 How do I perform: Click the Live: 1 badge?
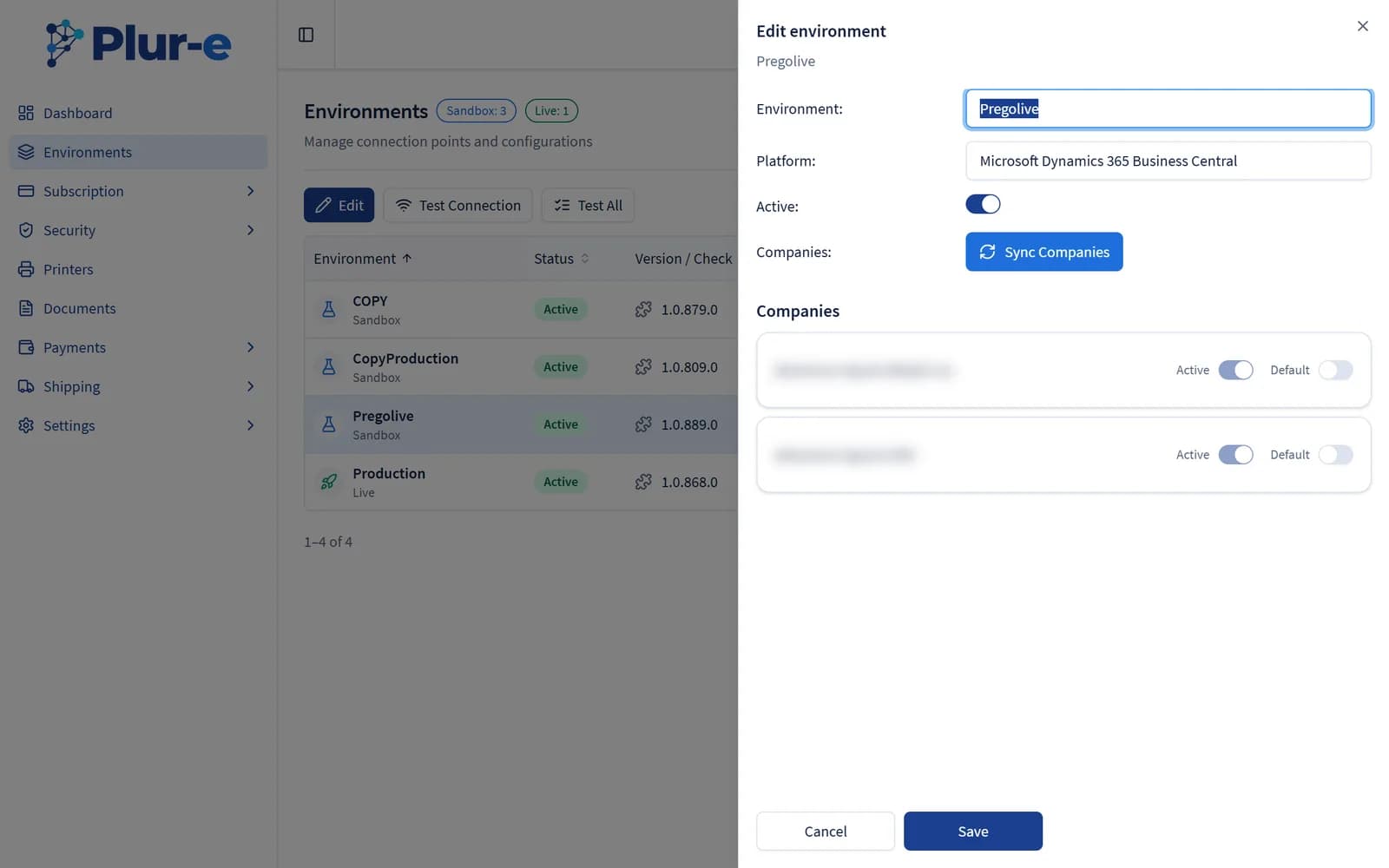[551, 110]
